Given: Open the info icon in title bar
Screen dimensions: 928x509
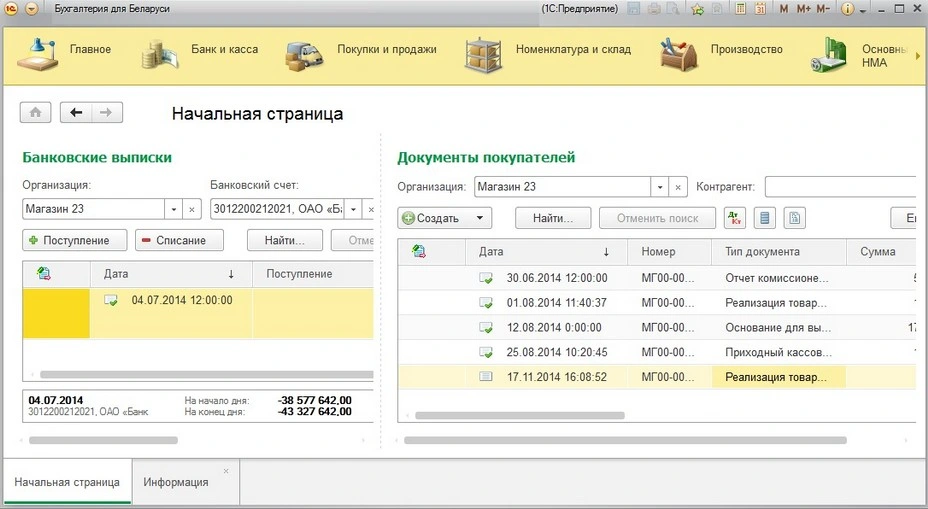Looking at the screenshot, I should 849,9.
